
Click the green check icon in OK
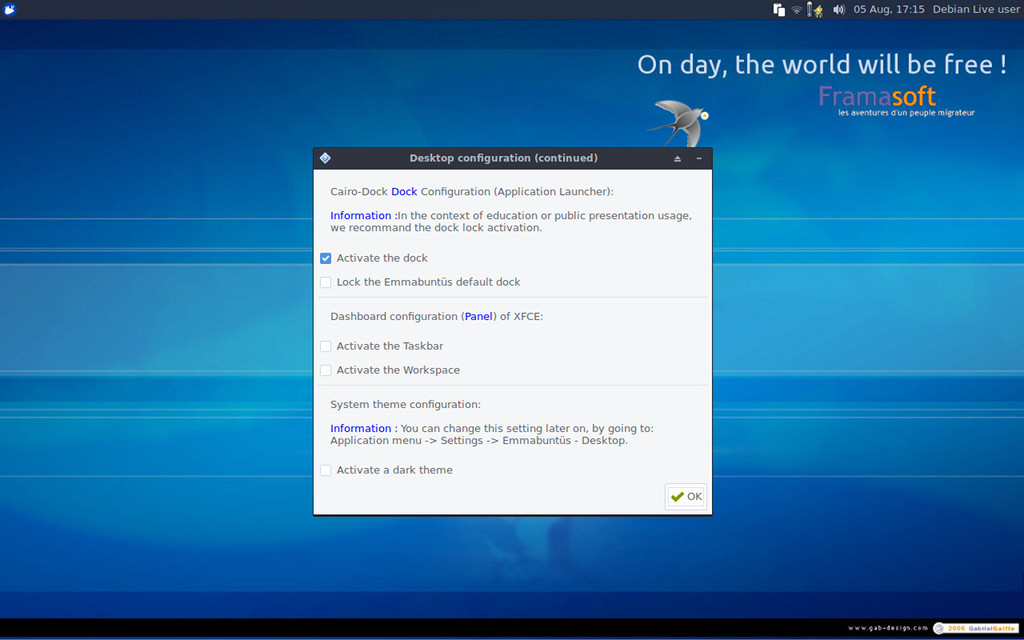677,497
